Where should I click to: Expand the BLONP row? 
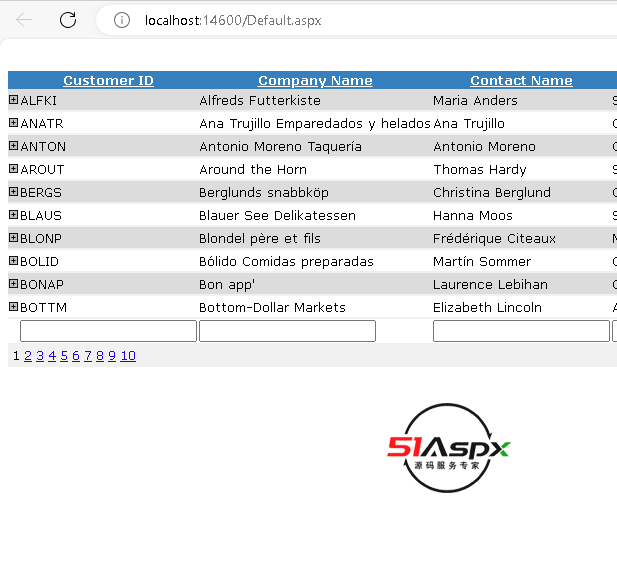click(x=13, y=238)
